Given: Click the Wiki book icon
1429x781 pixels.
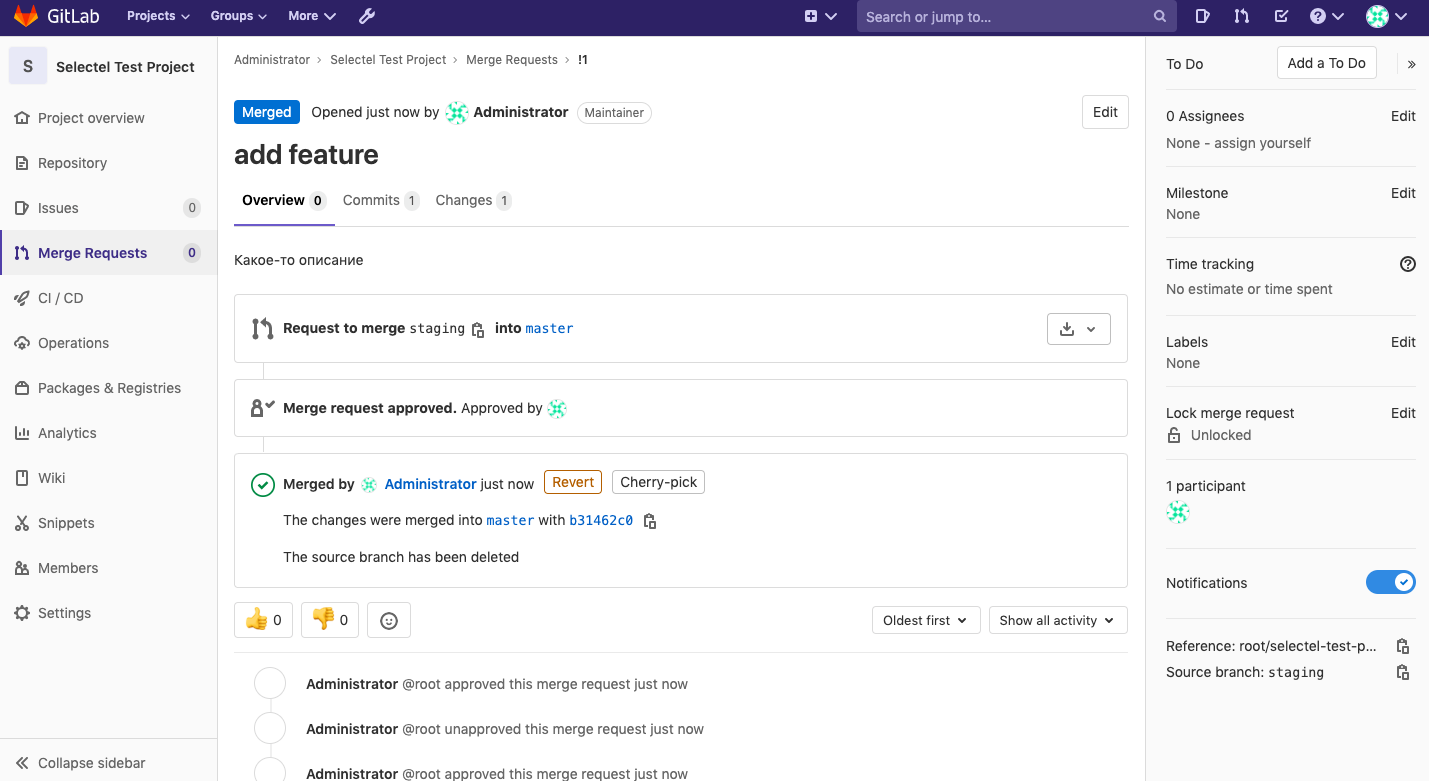Looking at the screenshot, I should click(x=22, y=478).
